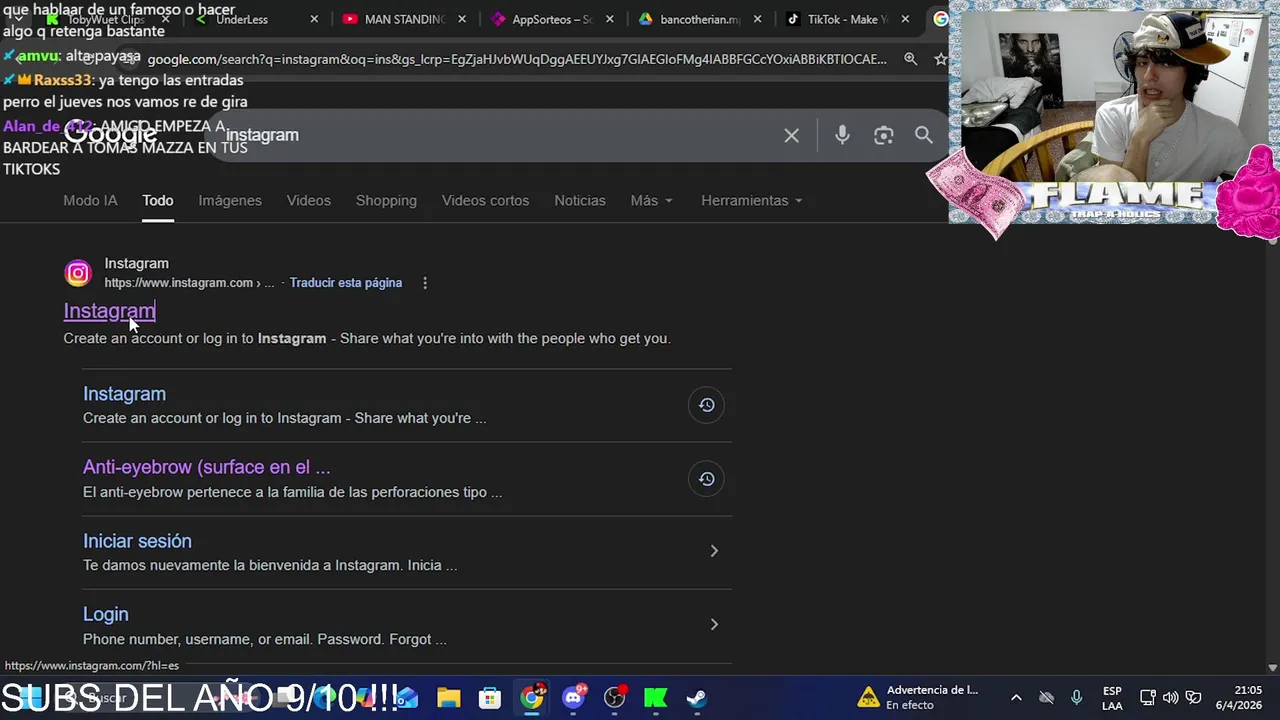This screenshot has width=1280, height=720.
Task: Switch to the TikTok browser tab
Action: [x=847, y=19]
